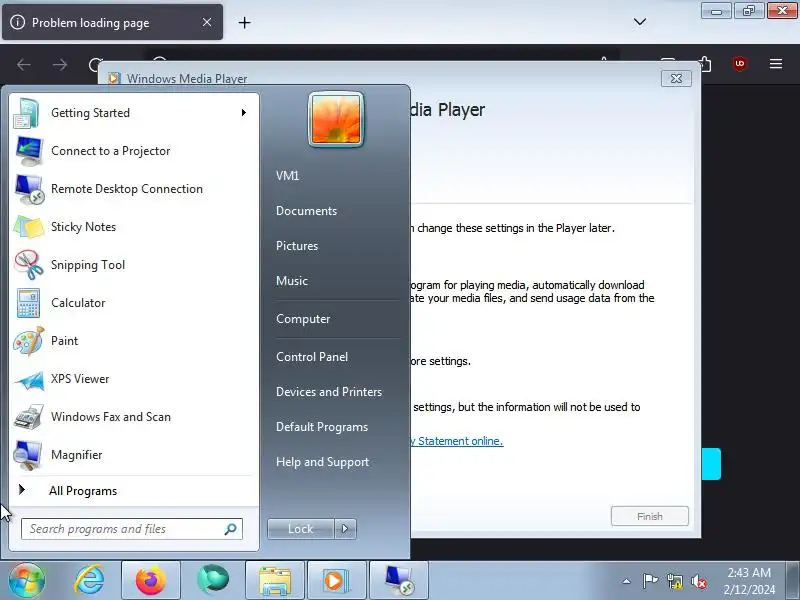
Task: Open Help and Support
Action: pos(322,462)
